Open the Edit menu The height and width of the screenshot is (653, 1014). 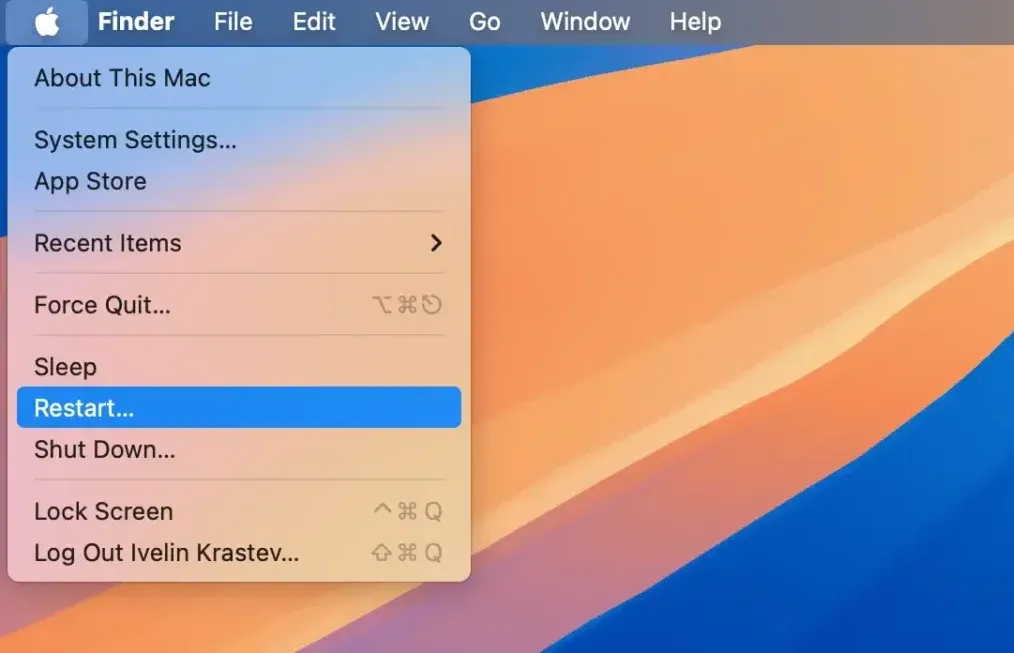point(314,22)
